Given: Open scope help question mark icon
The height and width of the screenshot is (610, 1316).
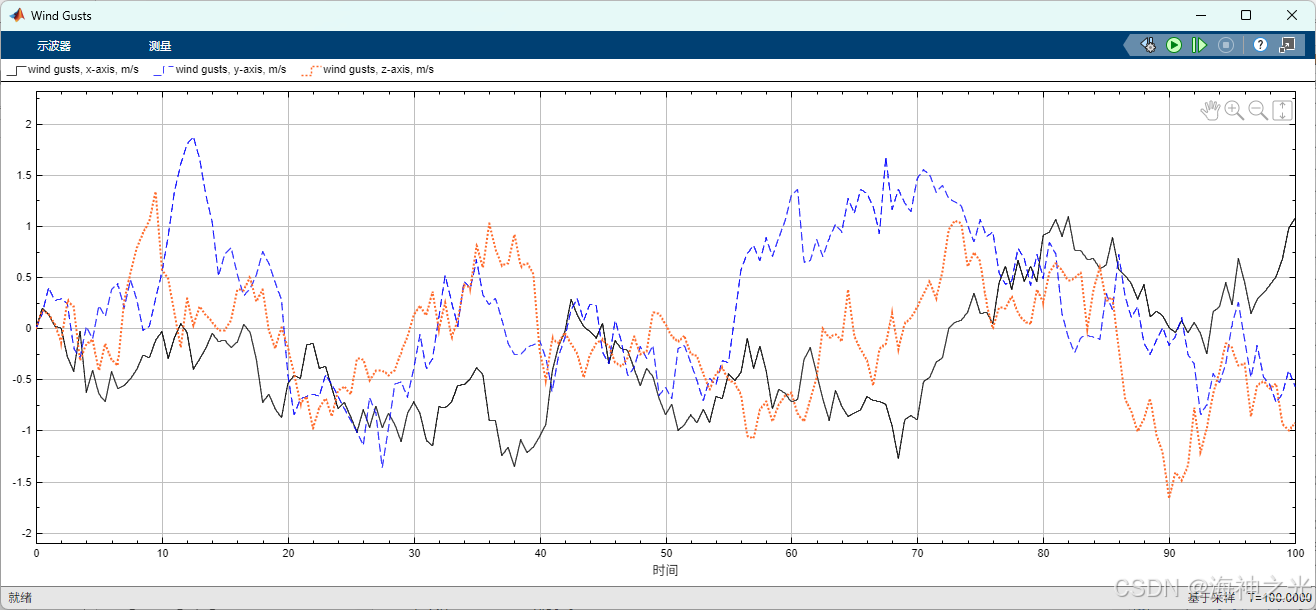Looking at the screenshot, I should 1260,45.
